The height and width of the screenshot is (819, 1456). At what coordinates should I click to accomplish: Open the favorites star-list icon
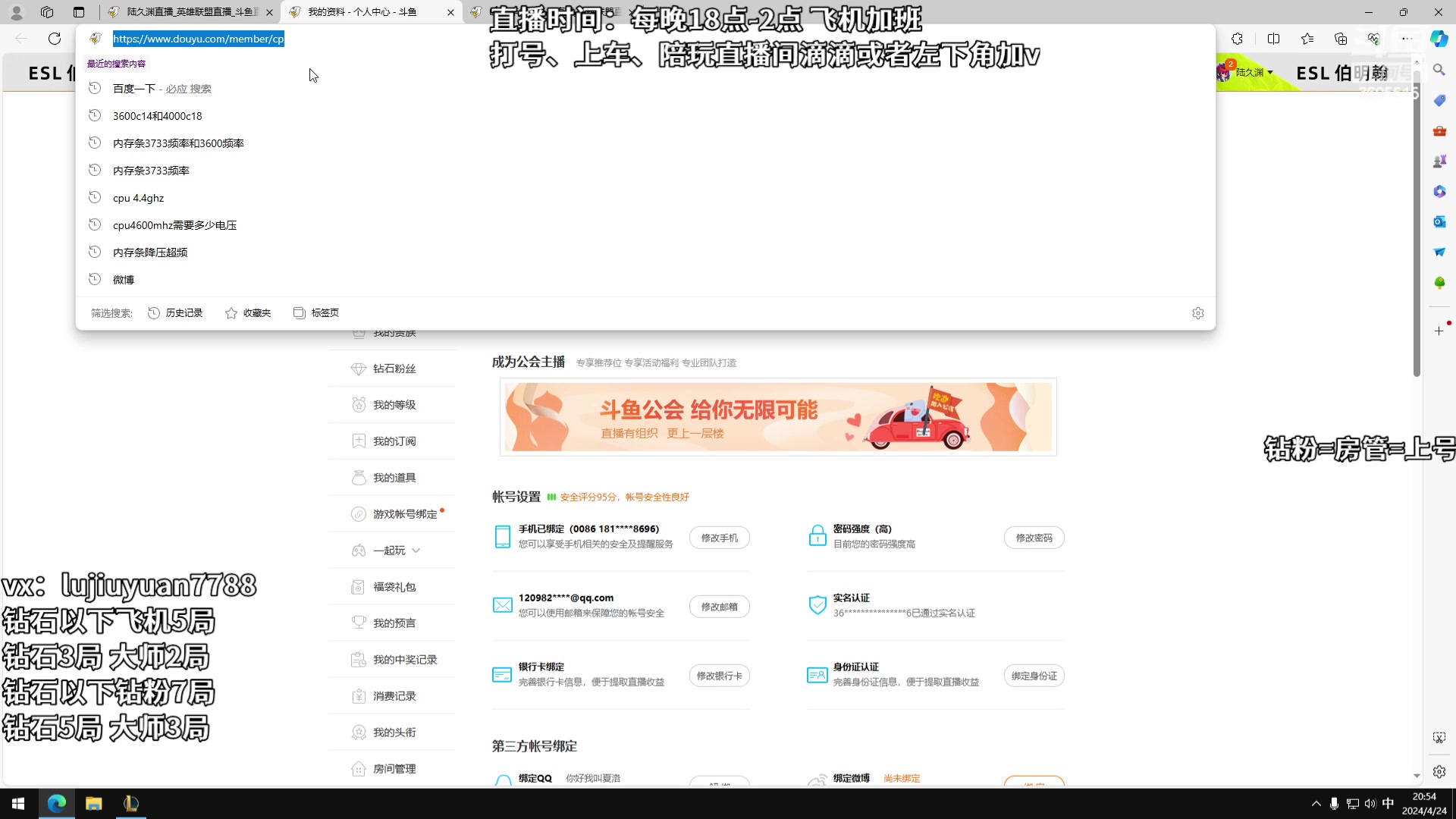point(1307,39)
